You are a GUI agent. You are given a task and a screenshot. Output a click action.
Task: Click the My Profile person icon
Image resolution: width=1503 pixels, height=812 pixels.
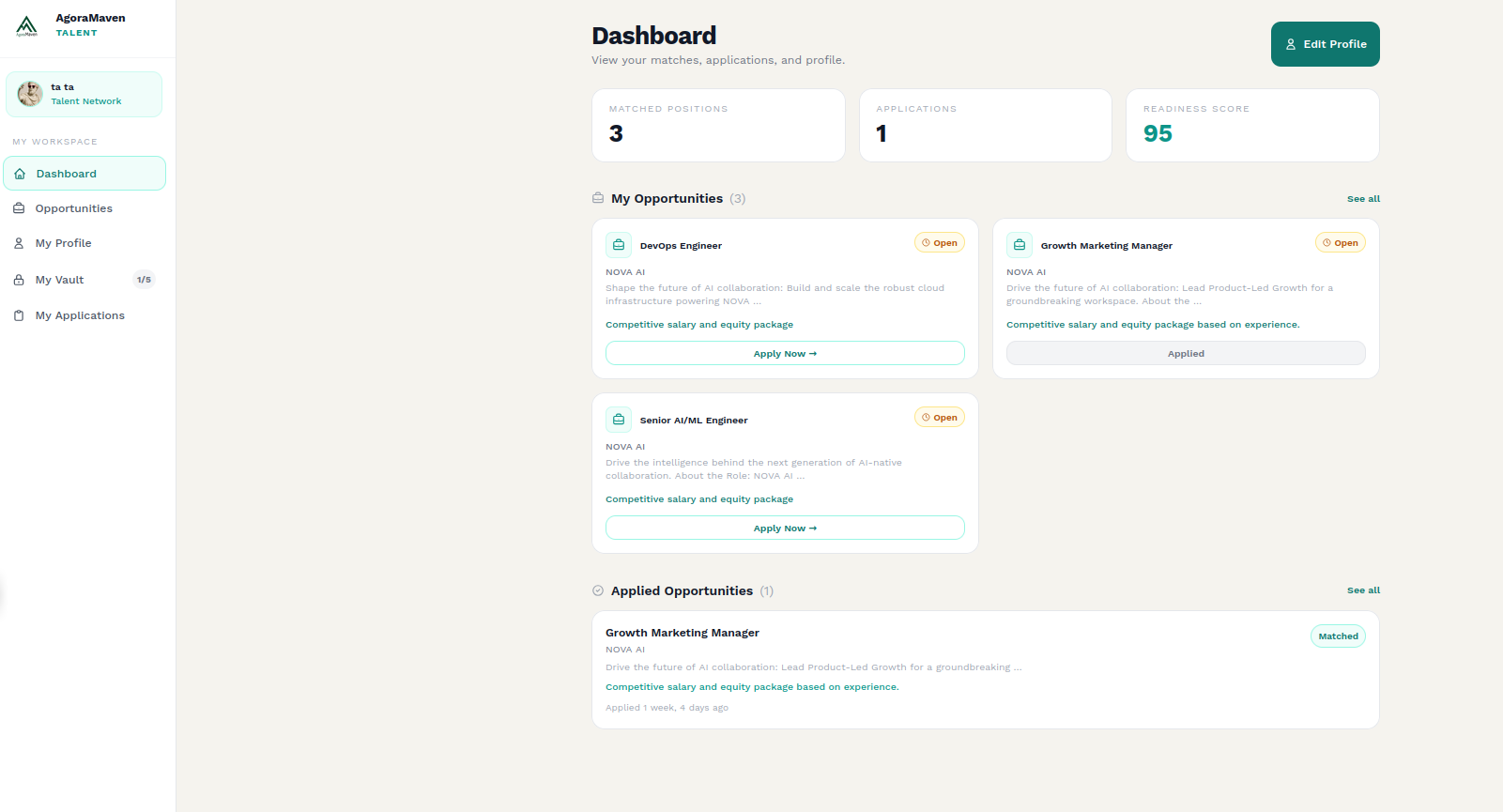[x=19, y=243]
